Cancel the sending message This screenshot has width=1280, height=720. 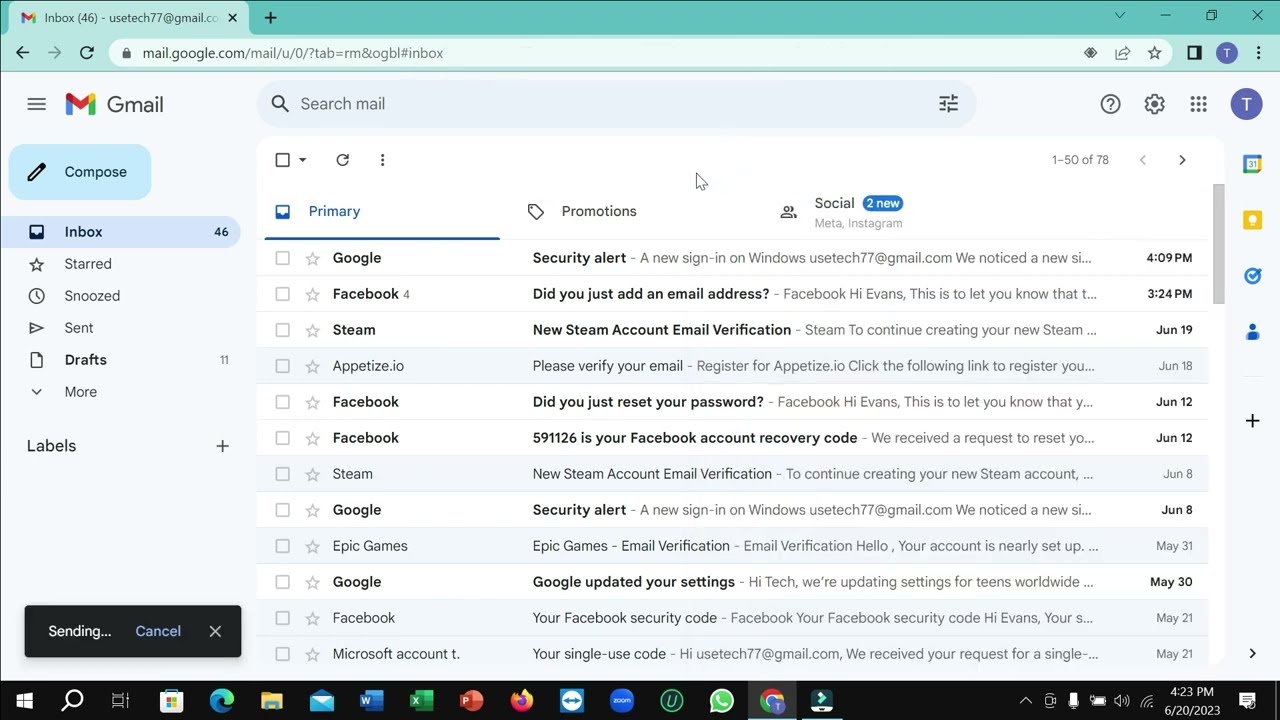[158, 631]
